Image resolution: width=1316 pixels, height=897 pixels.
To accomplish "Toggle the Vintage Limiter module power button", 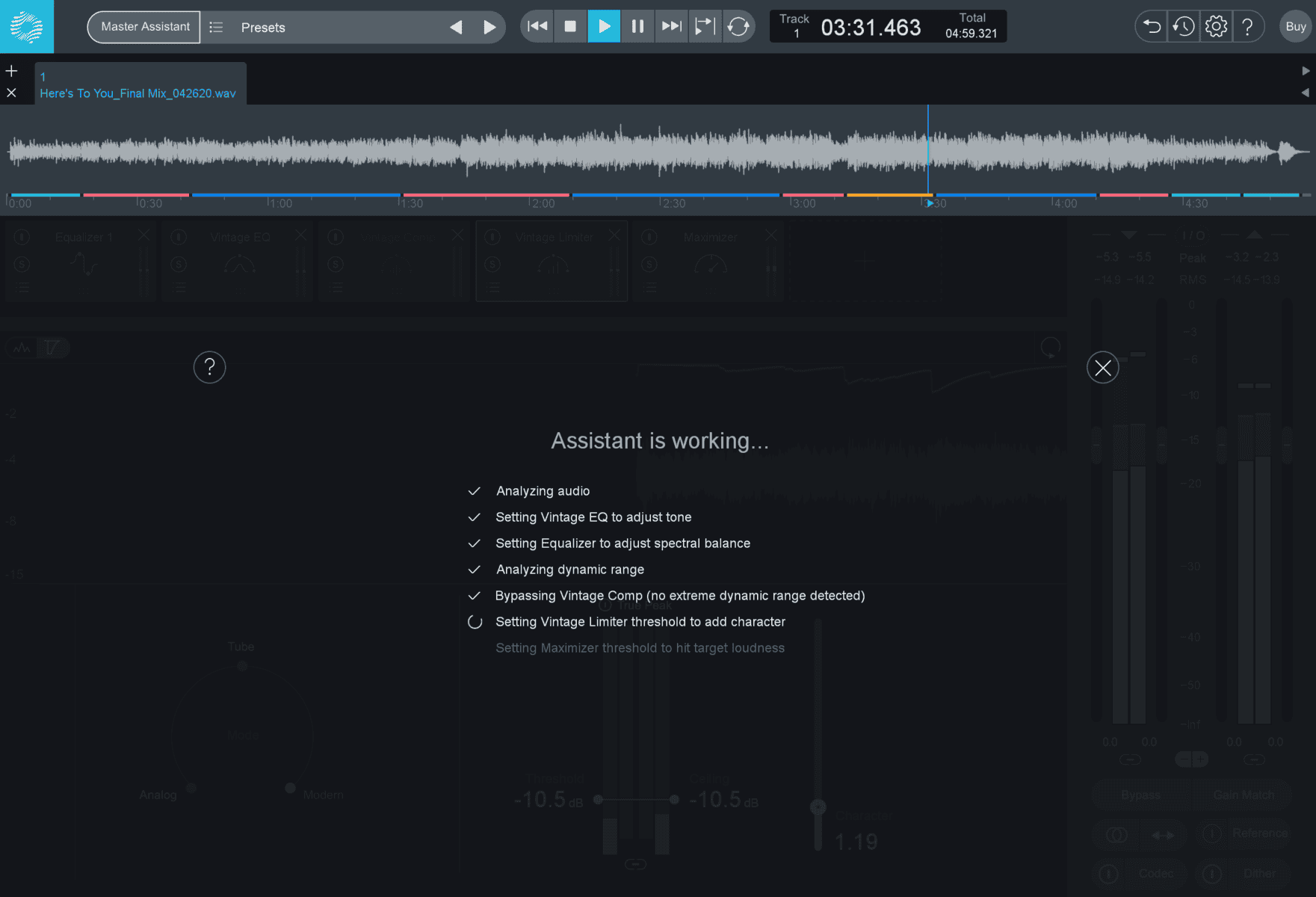I will 492,238.
